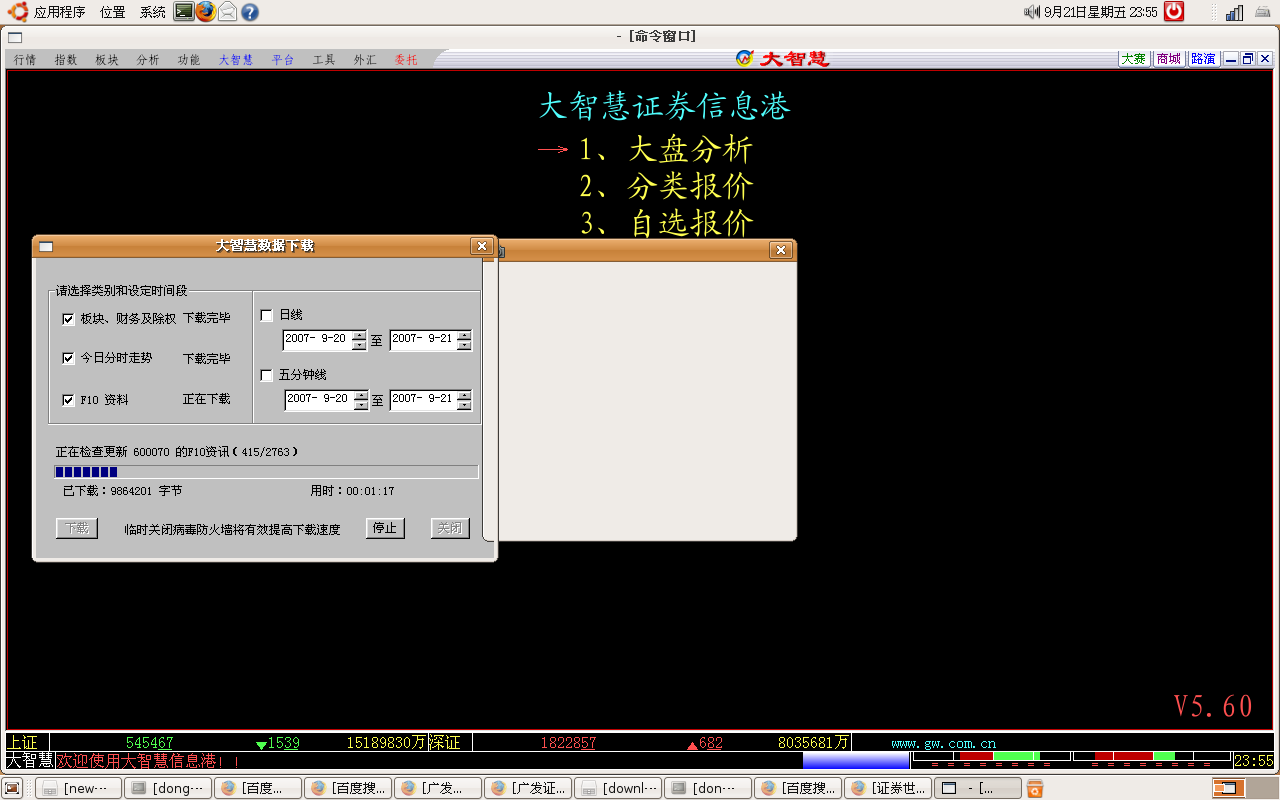Enable the 五分钟线 checkbox
This screenshot has height=800, width=1280.
[x=266, y=375]
